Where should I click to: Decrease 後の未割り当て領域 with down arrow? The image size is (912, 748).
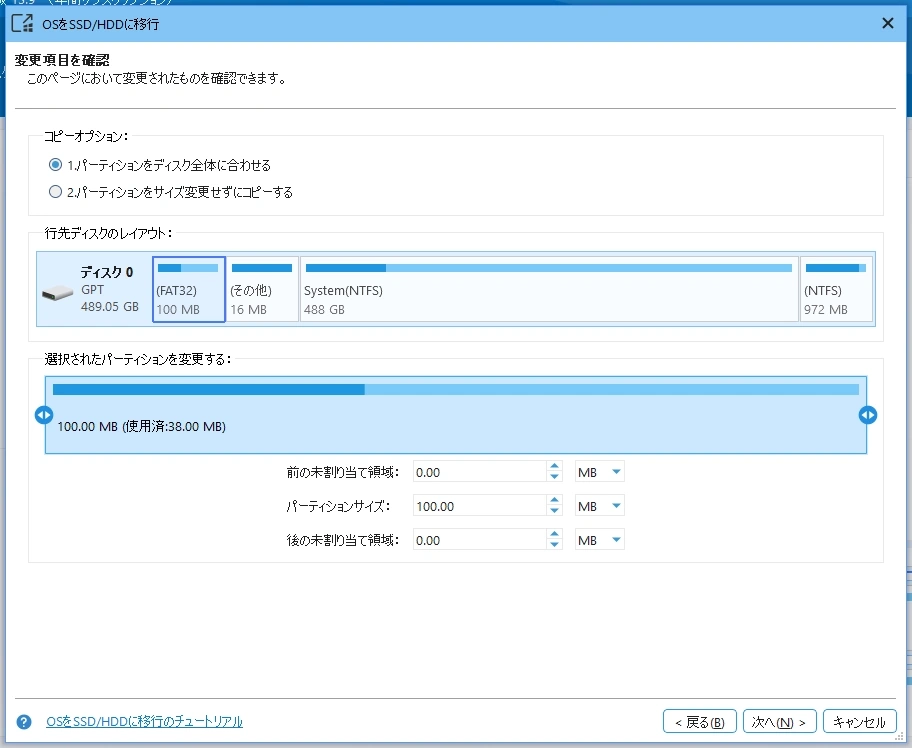click(554, 545)
